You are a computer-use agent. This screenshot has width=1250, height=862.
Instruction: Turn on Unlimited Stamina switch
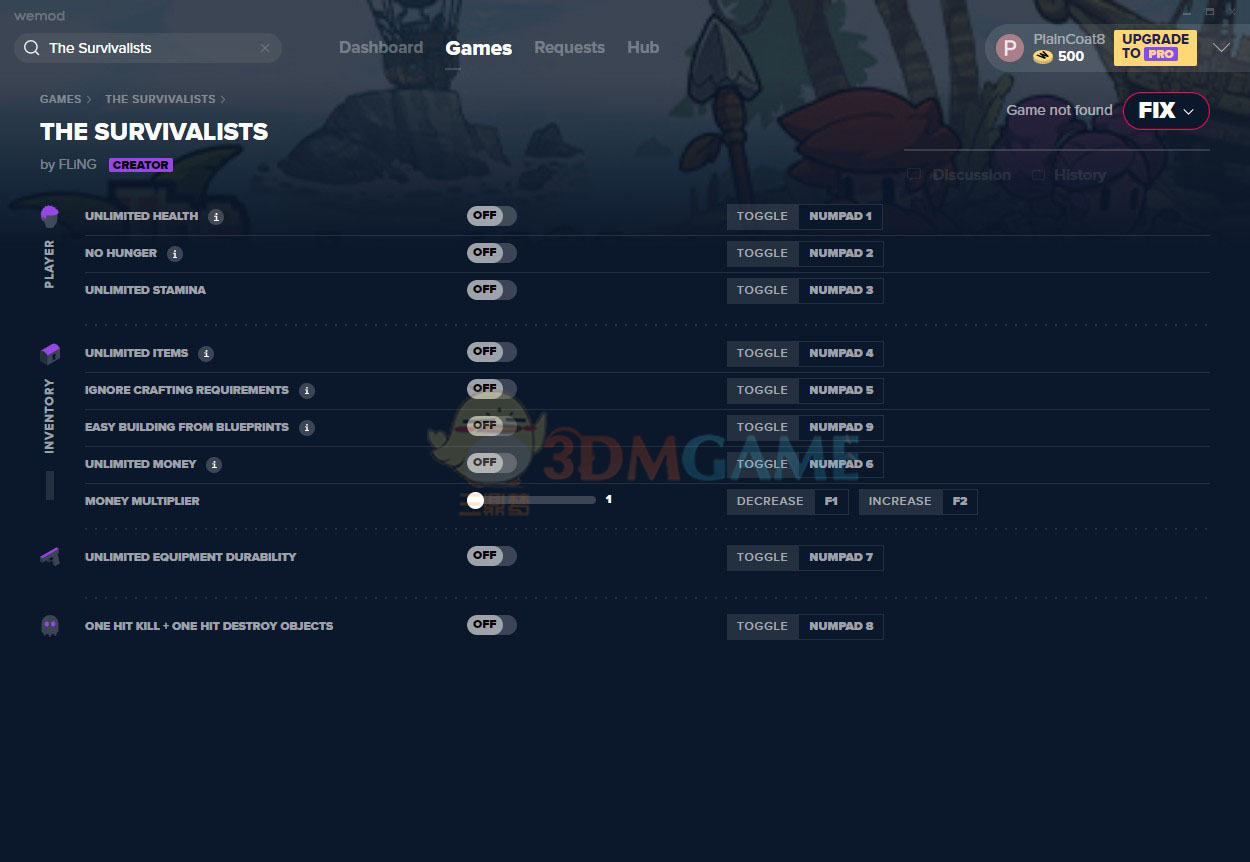point(491,290)
